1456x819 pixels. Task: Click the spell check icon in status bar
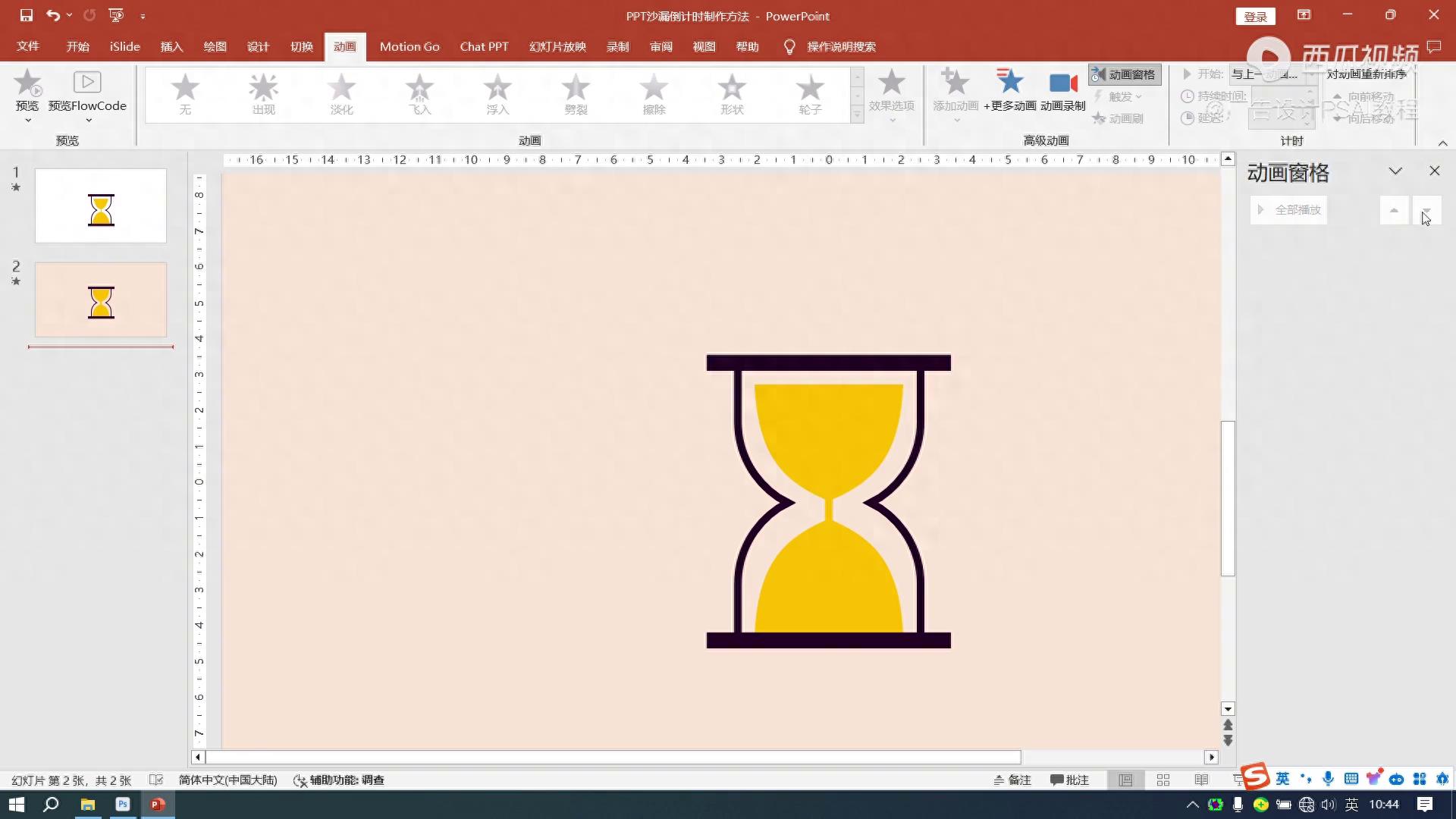(x=156, y=780)
